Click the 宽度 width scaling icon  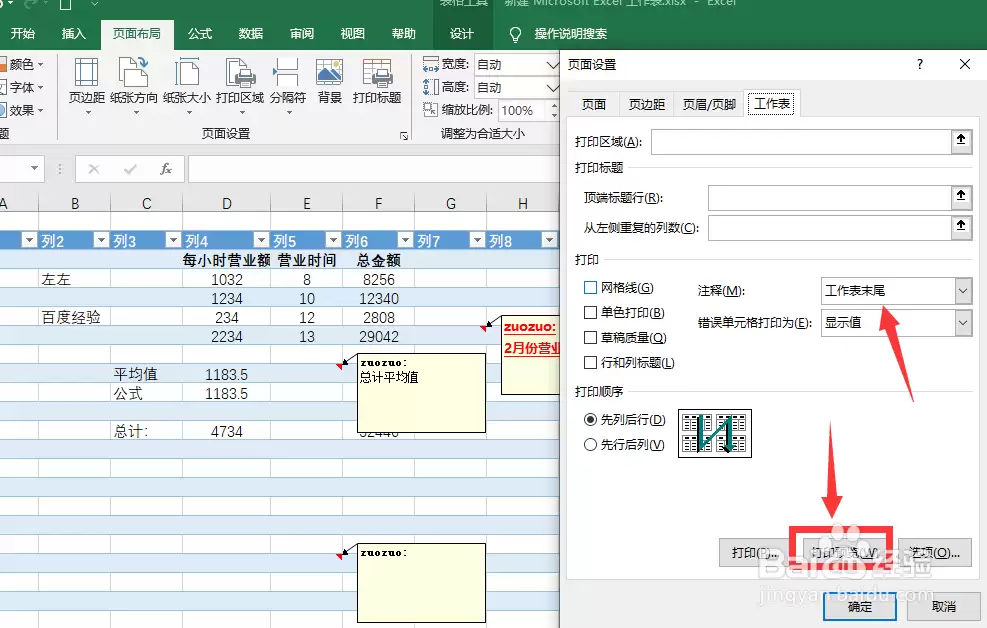pyautogui.click(x=431, y=64)
